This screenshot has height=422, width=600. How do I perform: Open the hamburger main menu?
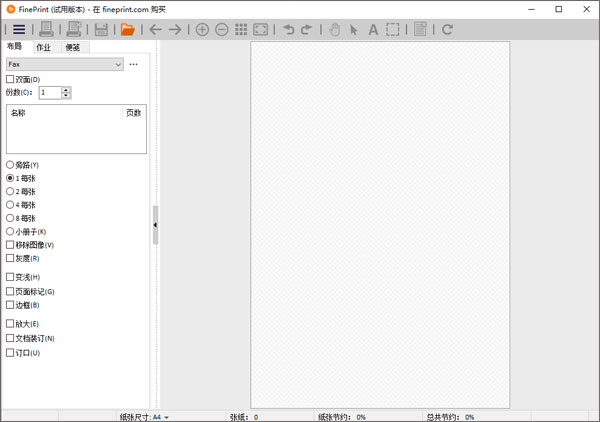coord(19,30)
